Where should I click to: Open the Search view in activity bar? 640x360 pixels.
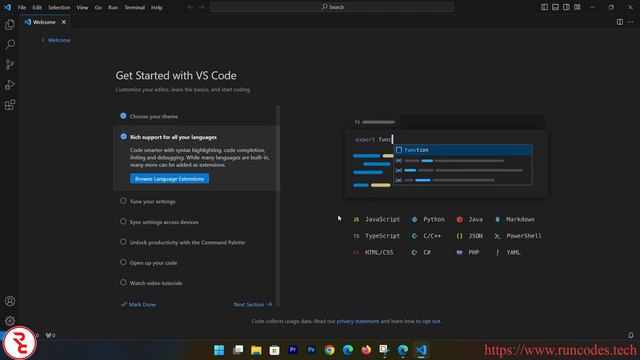(10, 44)
